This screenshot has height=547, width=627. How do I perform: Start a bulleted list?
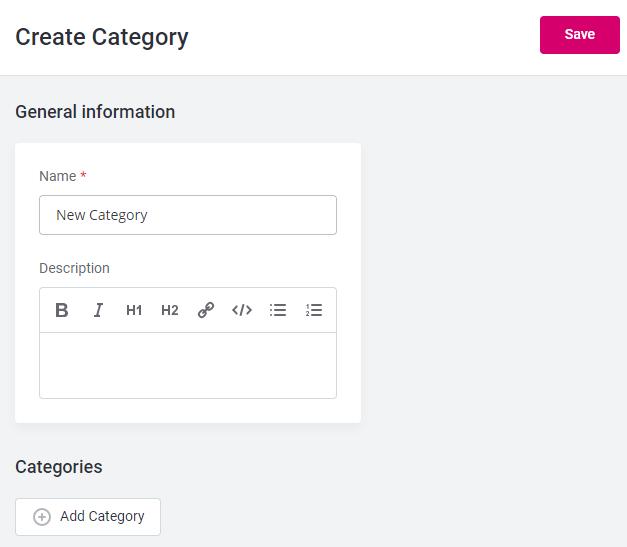(278, 310)
